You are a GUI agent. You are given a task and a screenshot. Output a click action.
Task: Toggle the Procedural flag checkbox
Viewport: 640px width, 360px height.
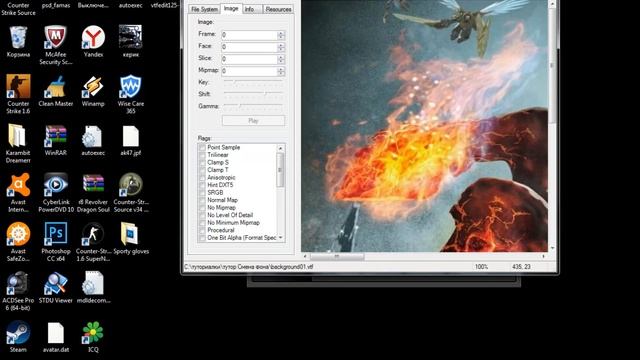tap(202, 230)
